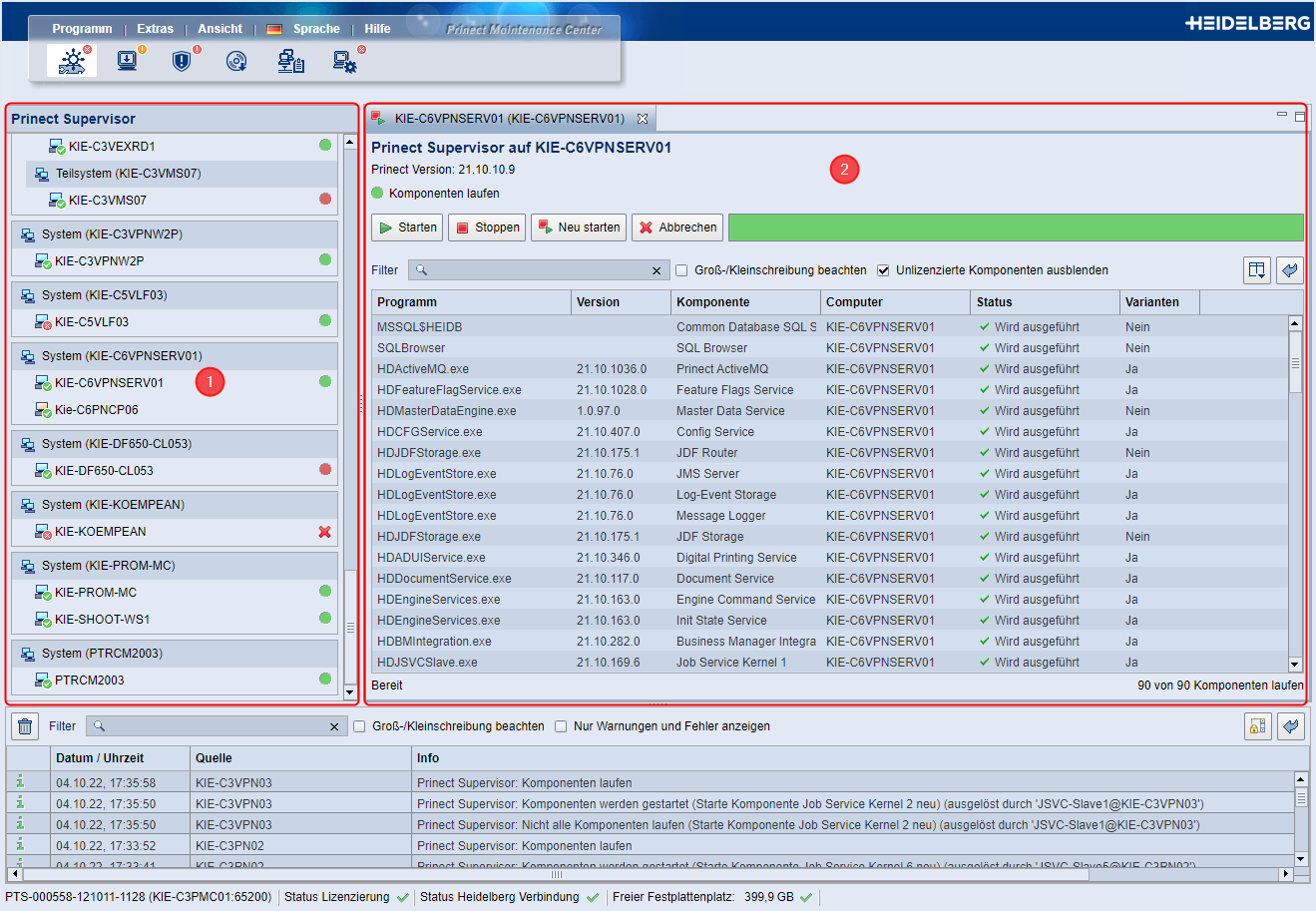
Task: Open the Ansicht menu
Action: point(219,29)
